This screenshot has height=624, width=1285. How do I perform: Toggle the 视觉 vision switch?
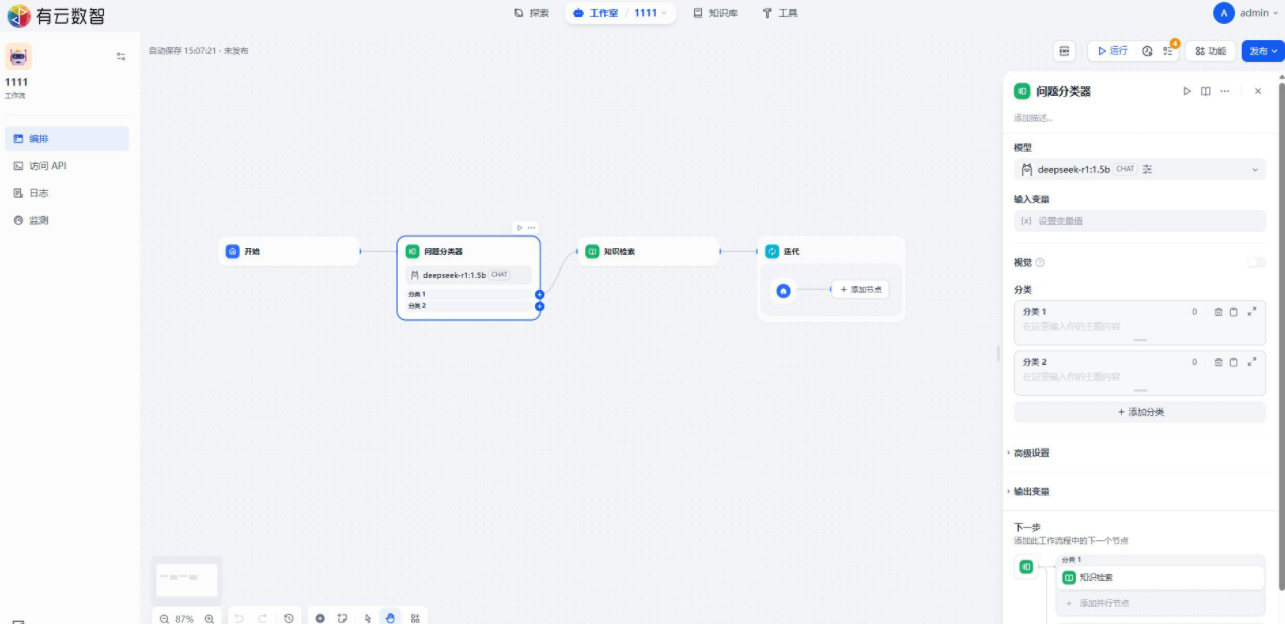tap(1255, 262)
